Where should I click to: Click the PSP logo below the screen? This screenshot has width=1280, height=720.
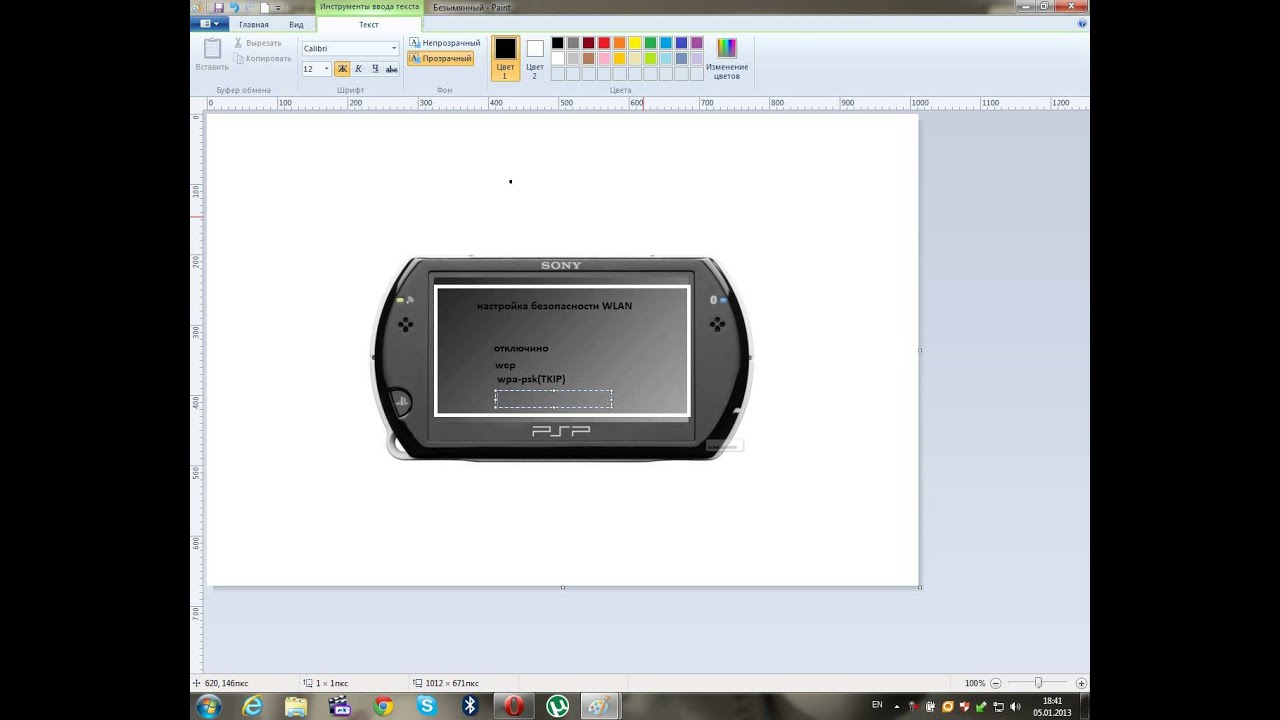tap(561, 431)
